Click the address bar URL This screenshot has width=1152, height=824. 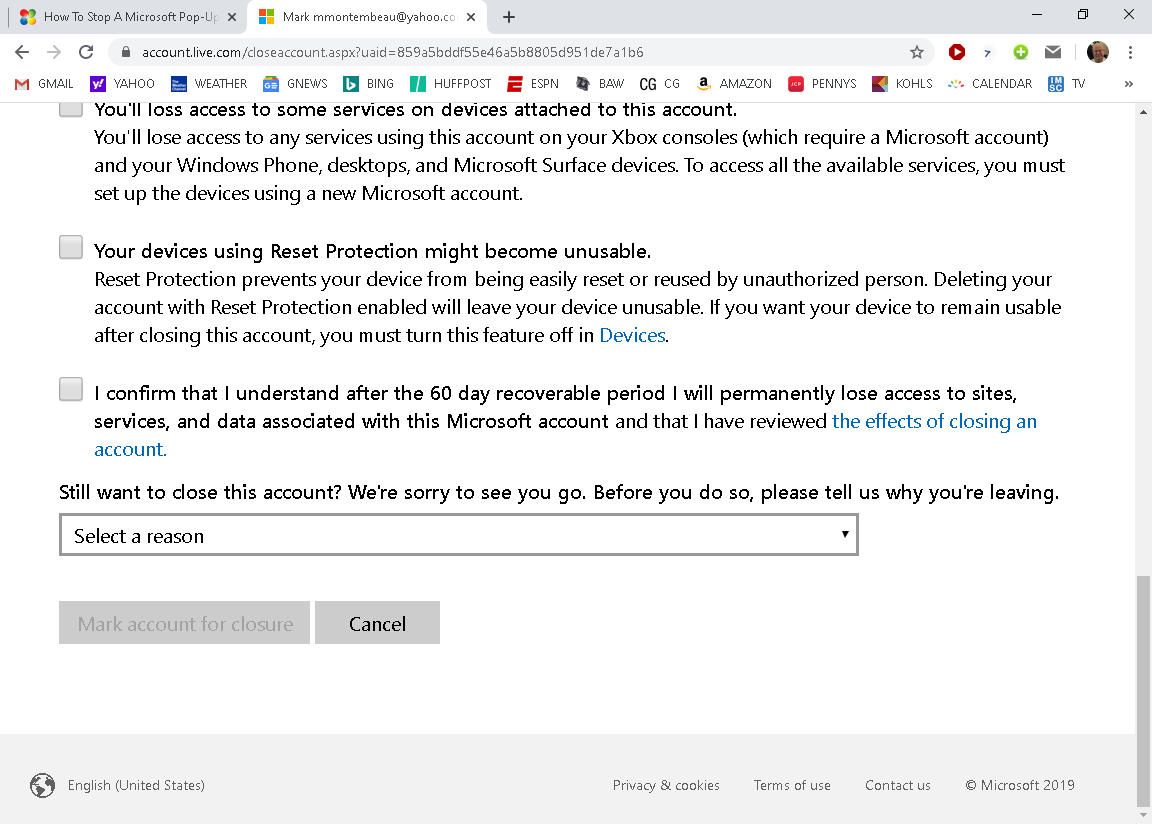tap(392, 52)
